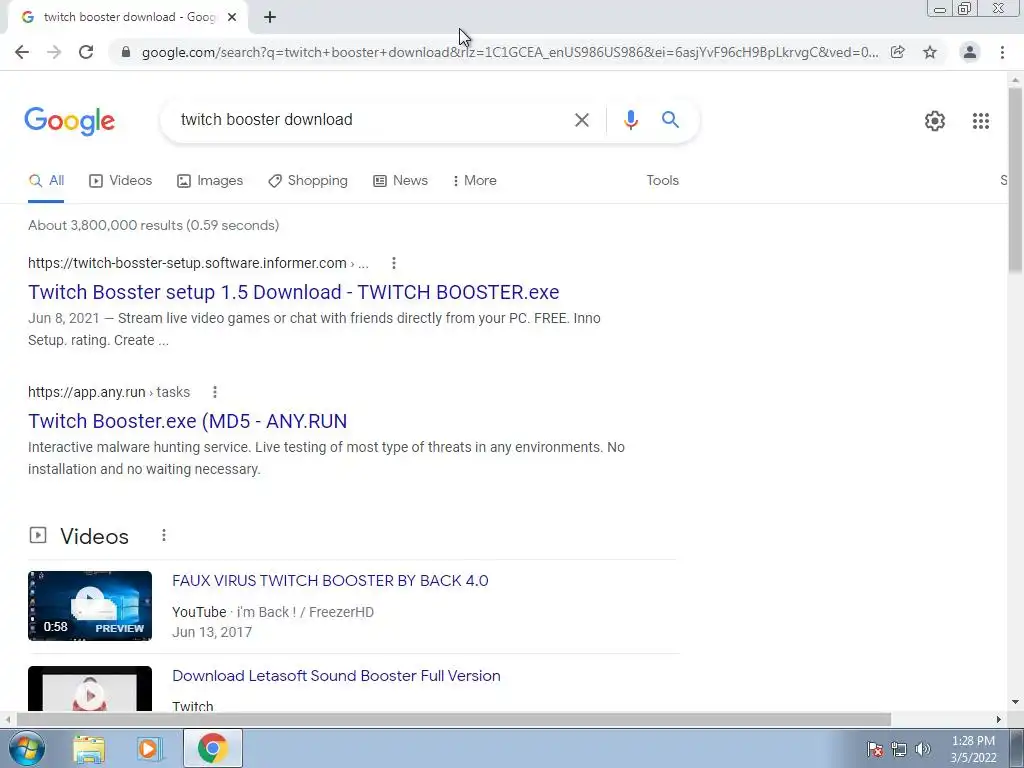
Task: Open the volume speaker tray icon
Action: (923, 749)
